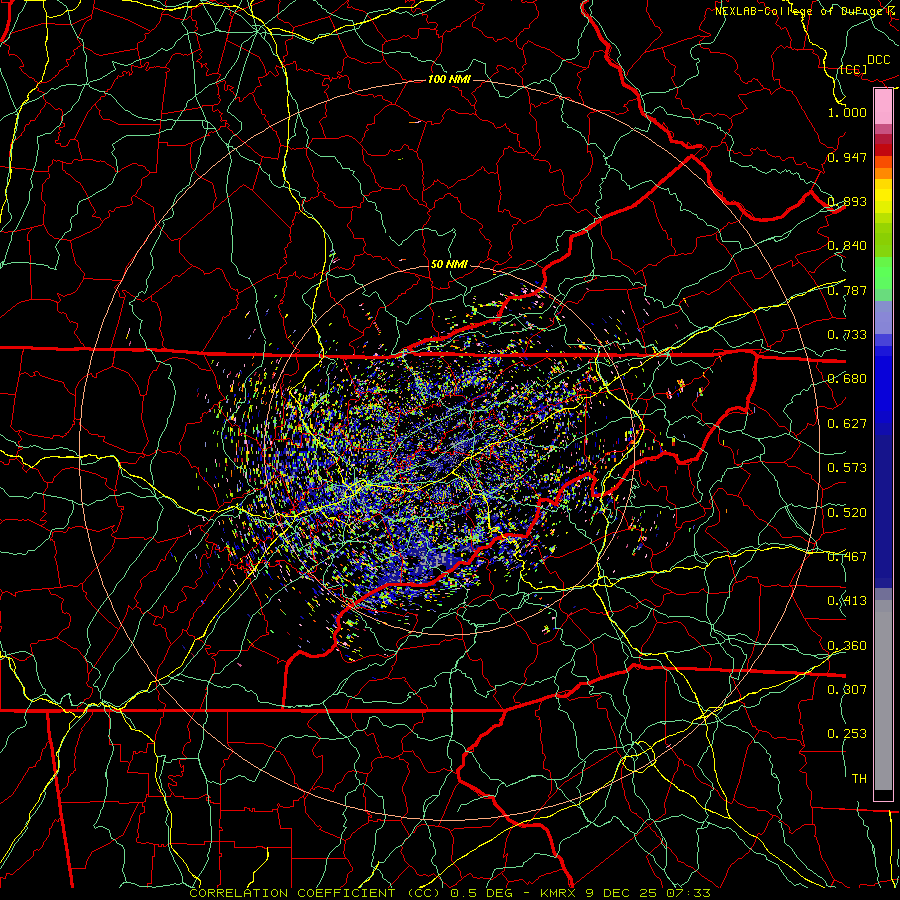Select the 0.413 legend value

pos(847,601)
